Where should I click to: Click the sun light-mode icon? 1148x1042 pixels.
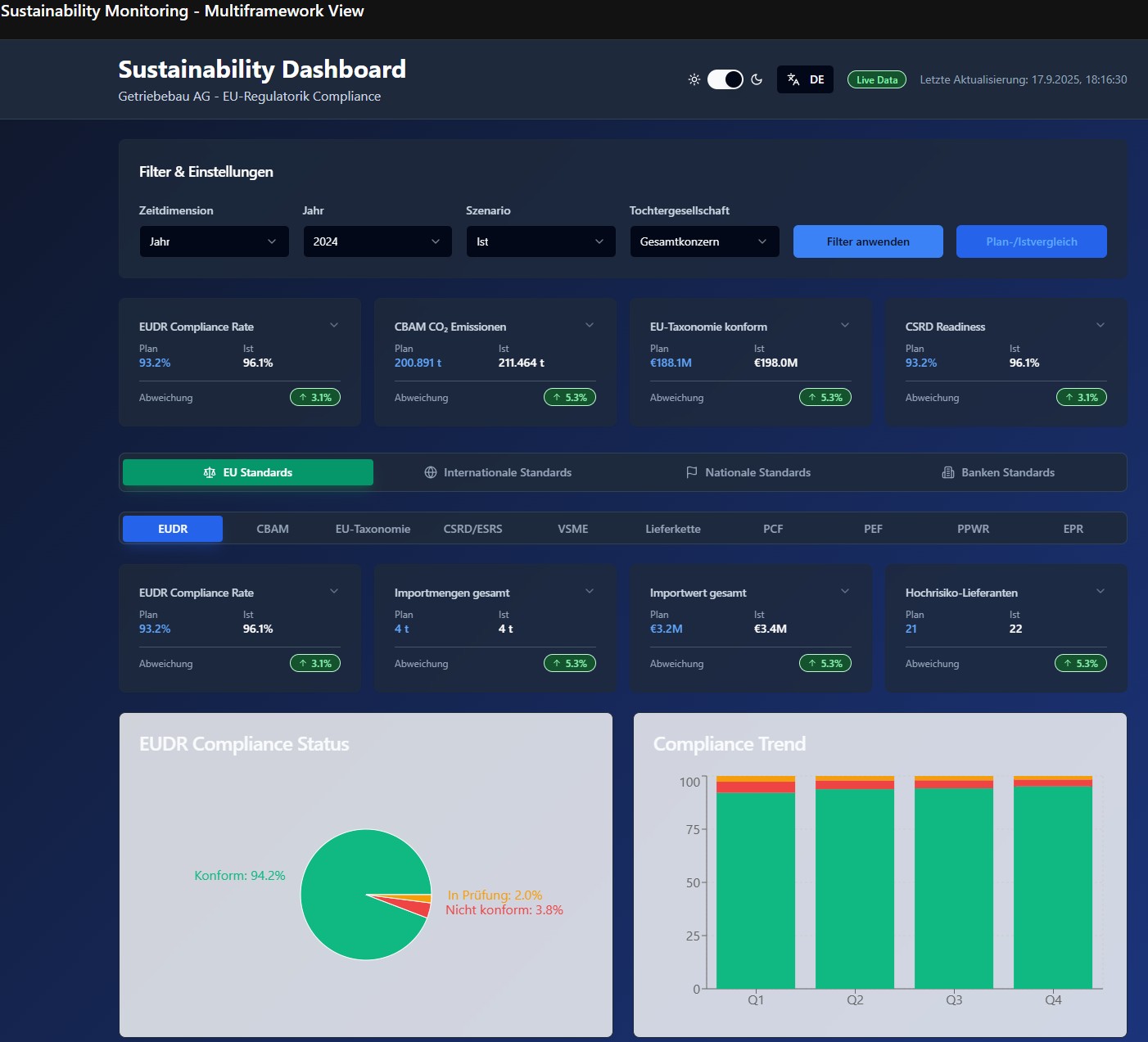click(x=694, y=79)
